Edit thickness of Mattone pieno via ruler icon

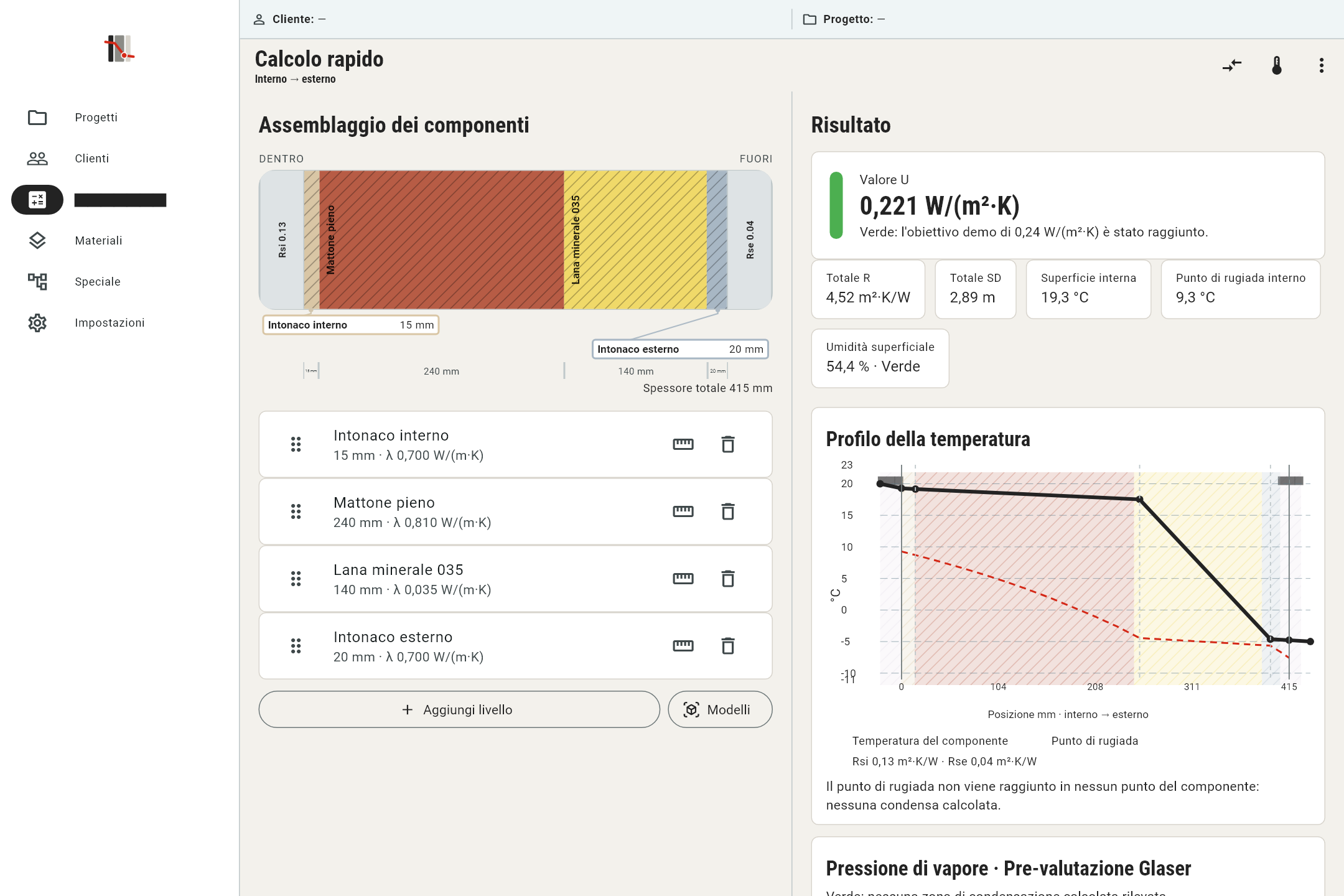click(x=683, y=511)
